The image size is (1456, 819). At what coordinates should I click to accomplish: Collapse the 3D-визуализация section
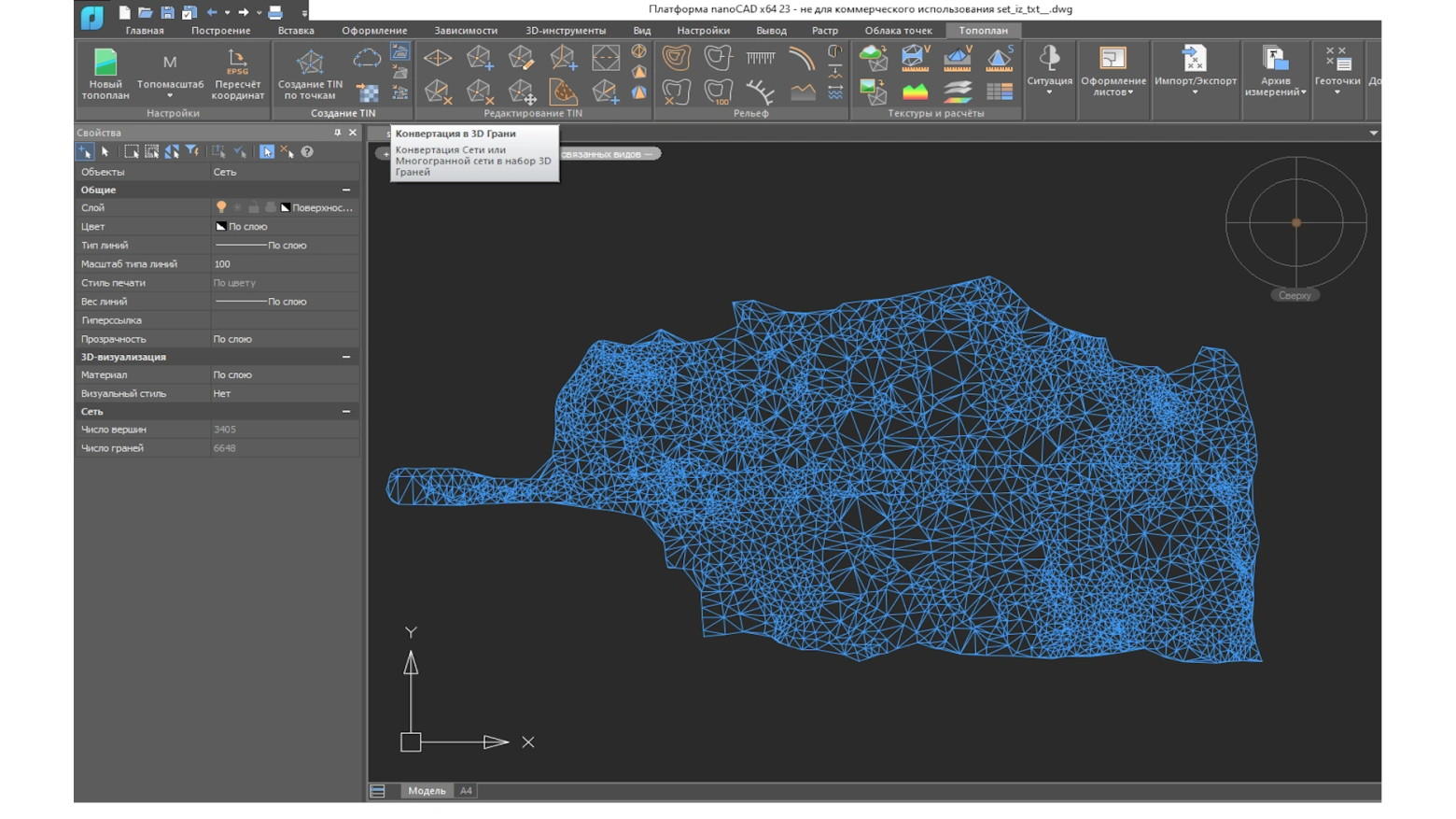point(346,357)
